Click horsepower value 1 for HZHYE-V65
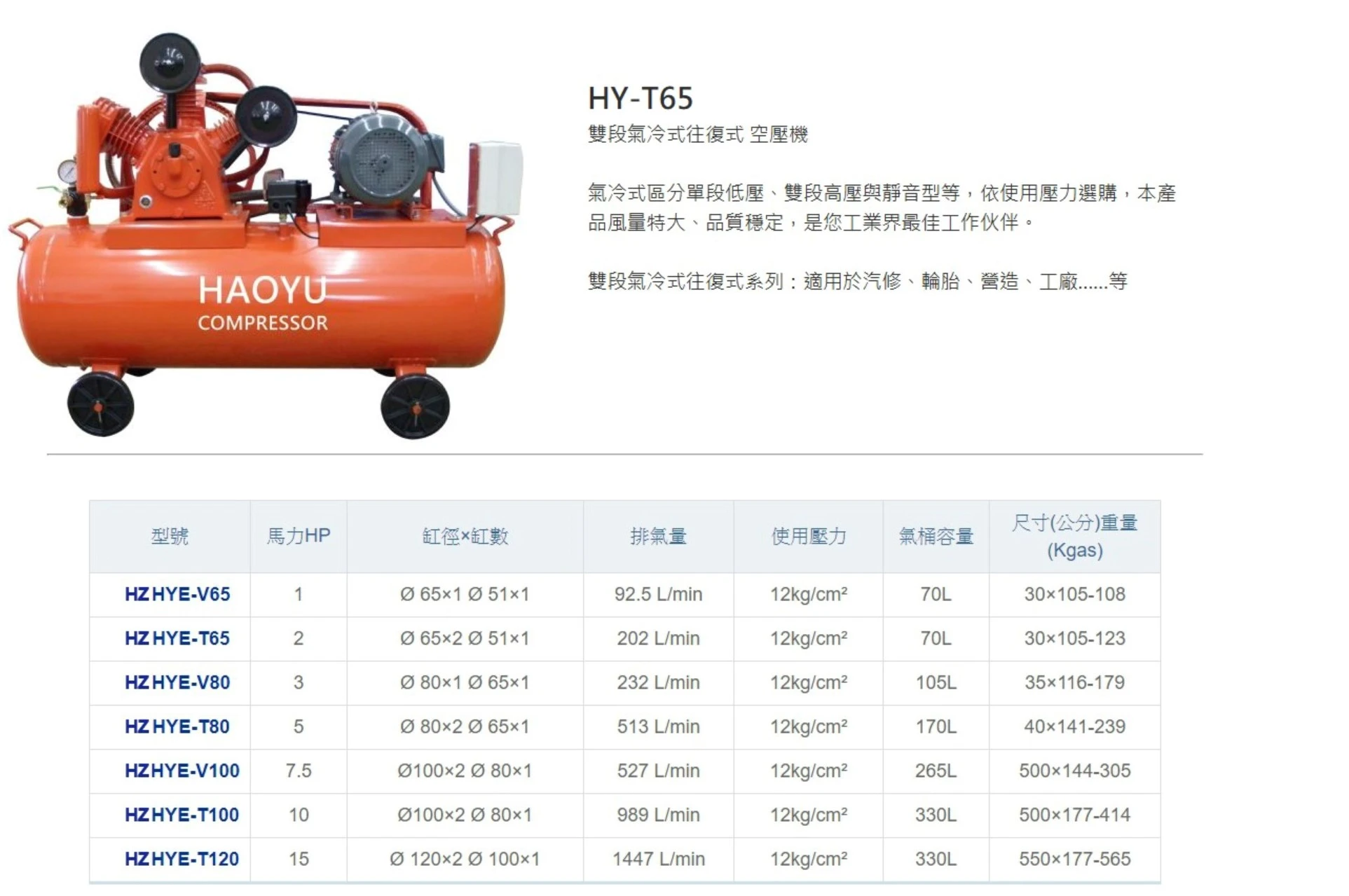The image size is (1349, 896). click(x=299, y=595)
